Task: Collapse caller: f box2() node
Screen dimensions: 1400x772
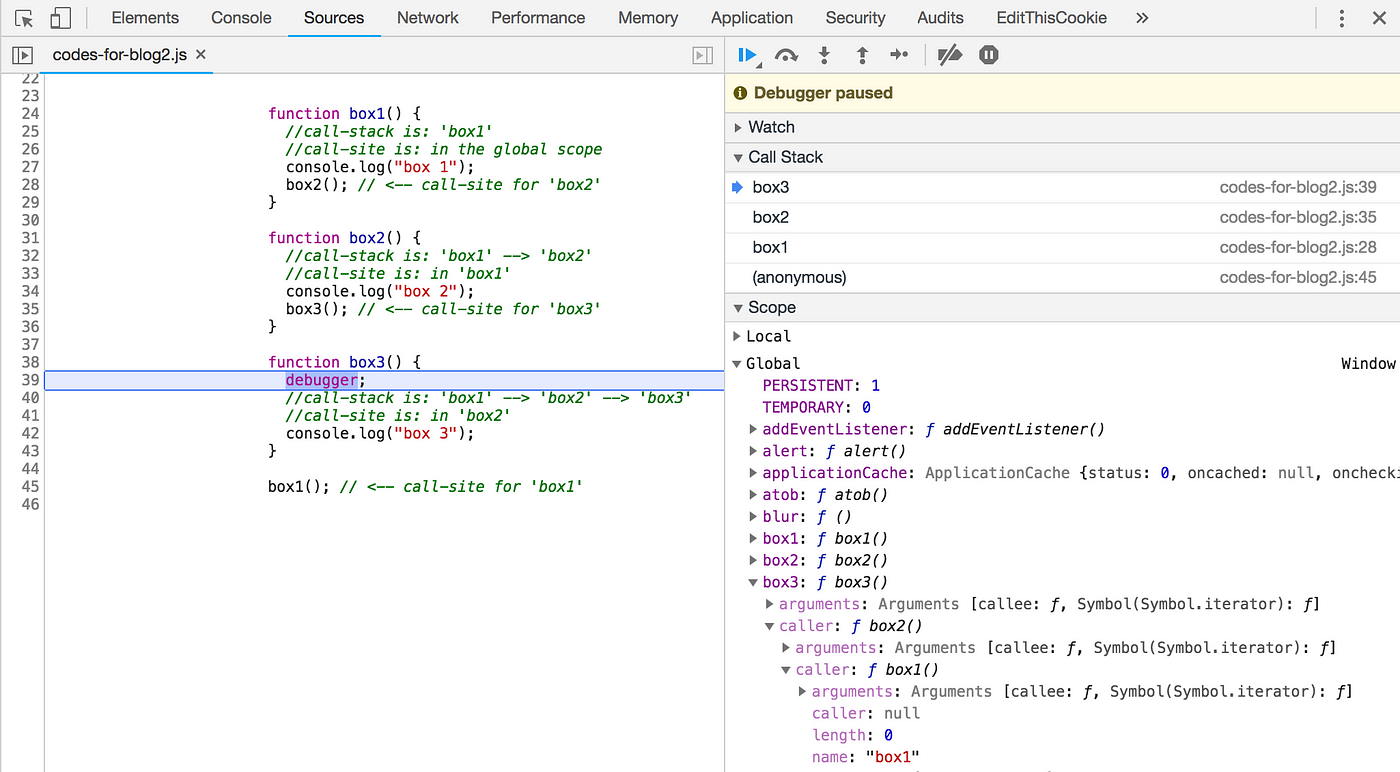Action: pos(770,627)
